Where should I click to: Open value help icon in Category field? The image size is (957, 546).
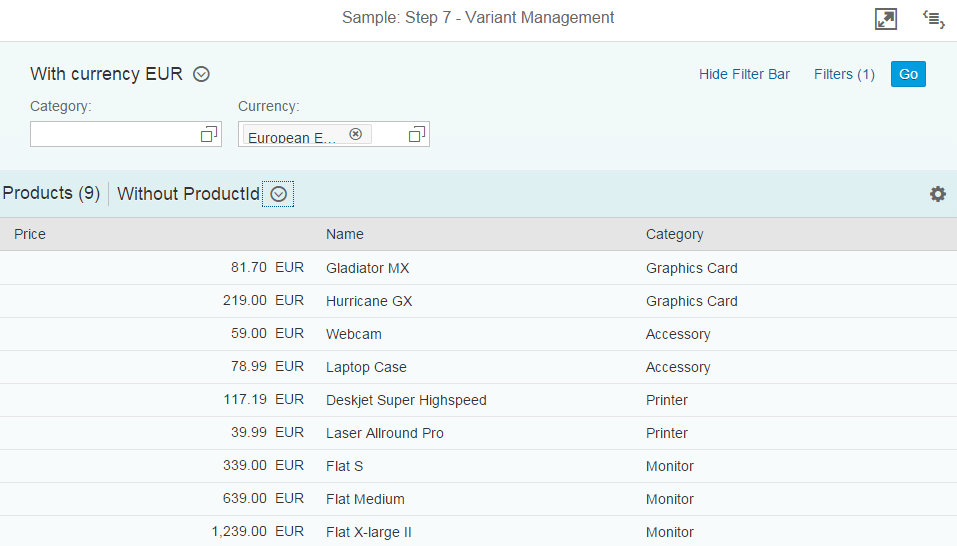[209, 134]
